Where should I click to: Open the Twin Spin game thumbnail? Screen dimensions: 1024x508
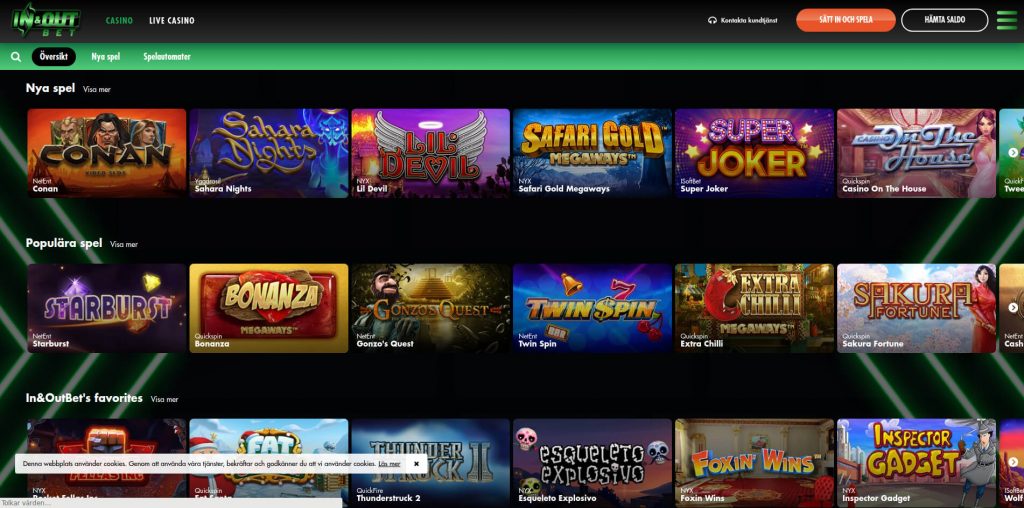pyautogui.click(x=593, y=308)
